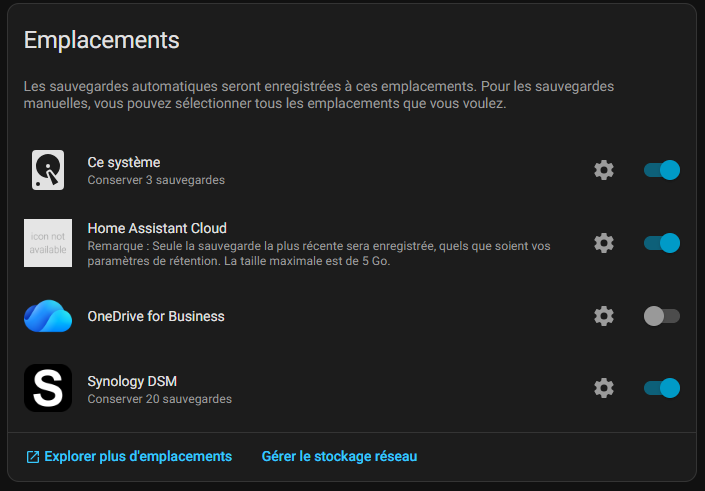
Task: Open Explorer plus d'emplacements link
Action: [138, 456]
